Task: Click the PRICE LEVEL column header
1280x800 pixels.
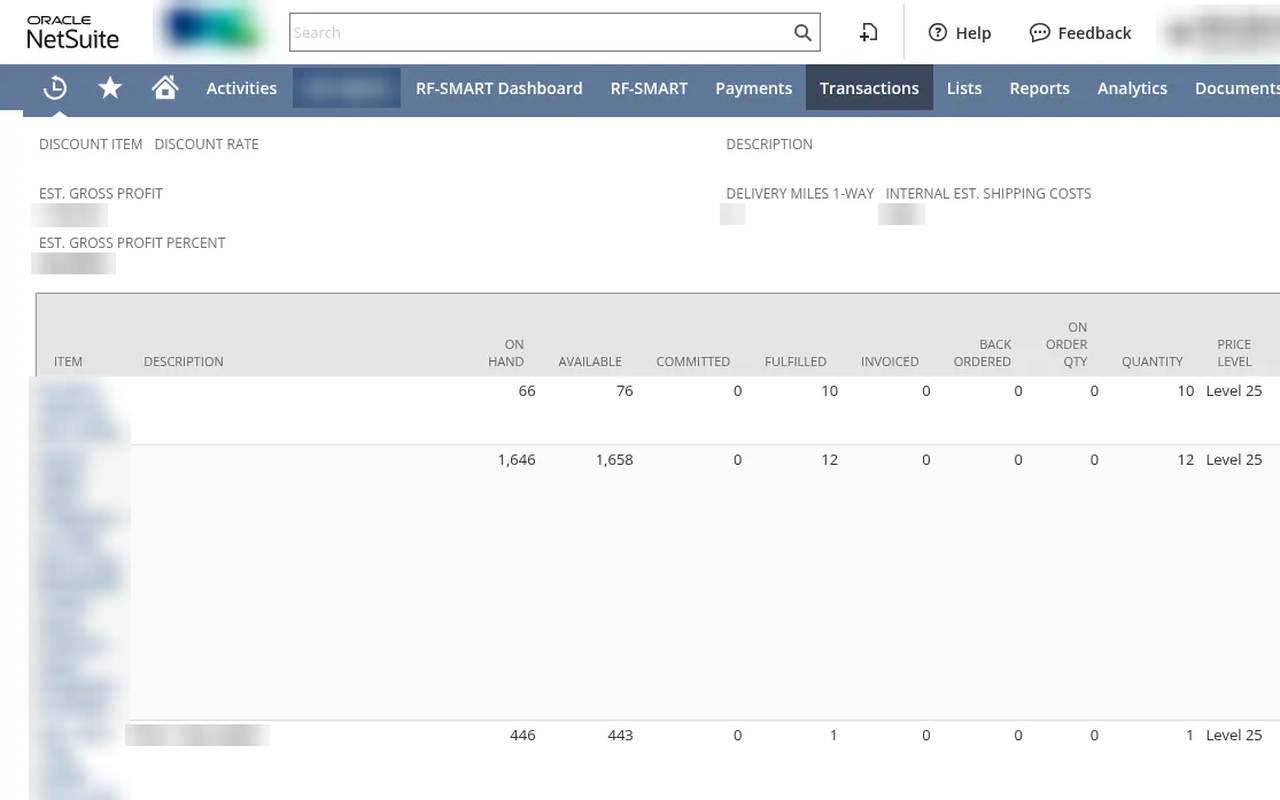Action: pos(1234,352)
